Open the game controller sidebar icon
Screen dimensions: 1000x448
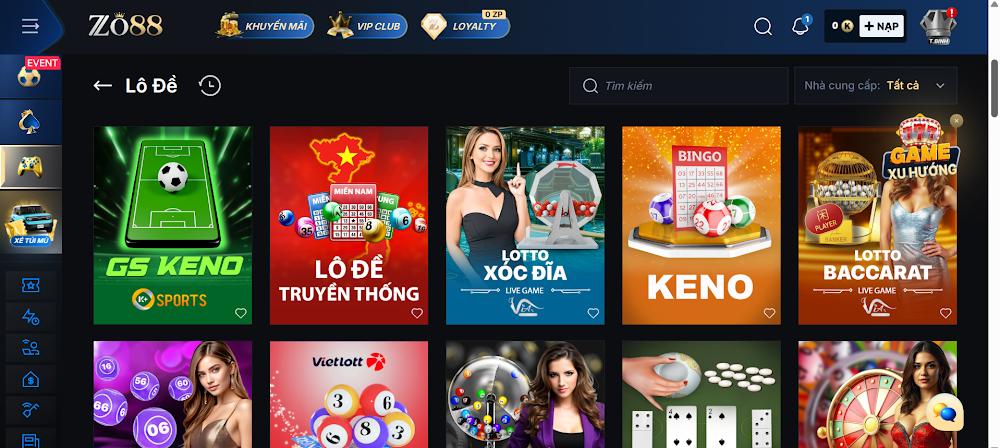[30, 167]
